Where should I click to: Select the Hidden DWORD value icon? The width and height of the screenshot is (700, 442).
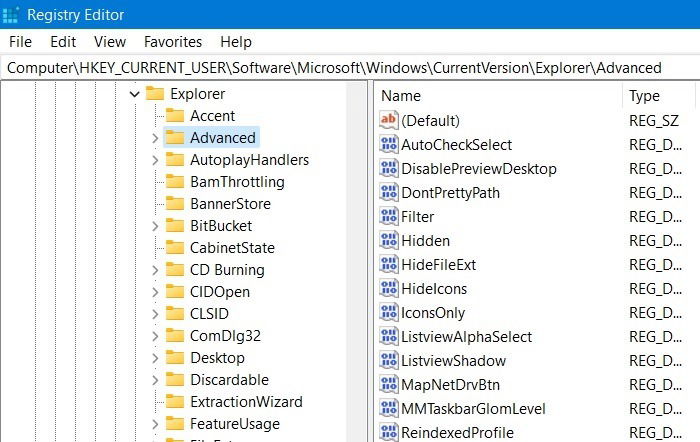click(x=388, y=240)
